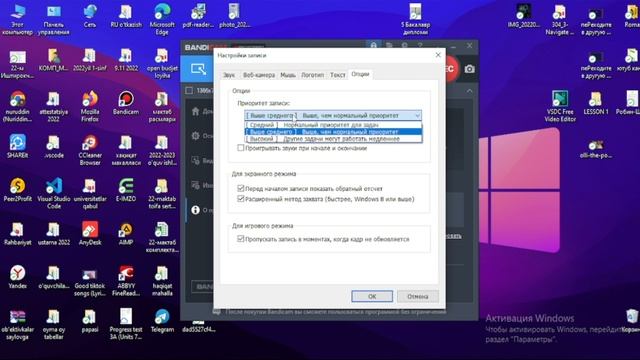Open the ABBYY FineReader desktop icon
Image resolution: width=640 pixels, height=360 pixels.
[126, 281]
